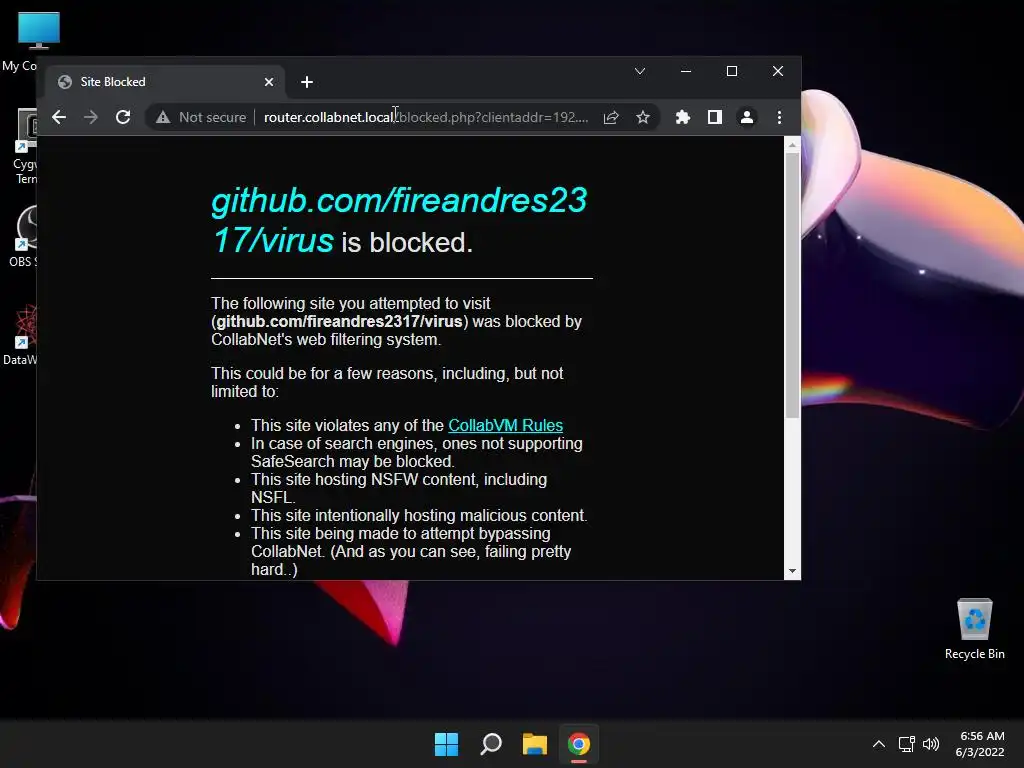Show hidden system tray icons
This screenshot has width=1024, height=768.
click(879, 744)
